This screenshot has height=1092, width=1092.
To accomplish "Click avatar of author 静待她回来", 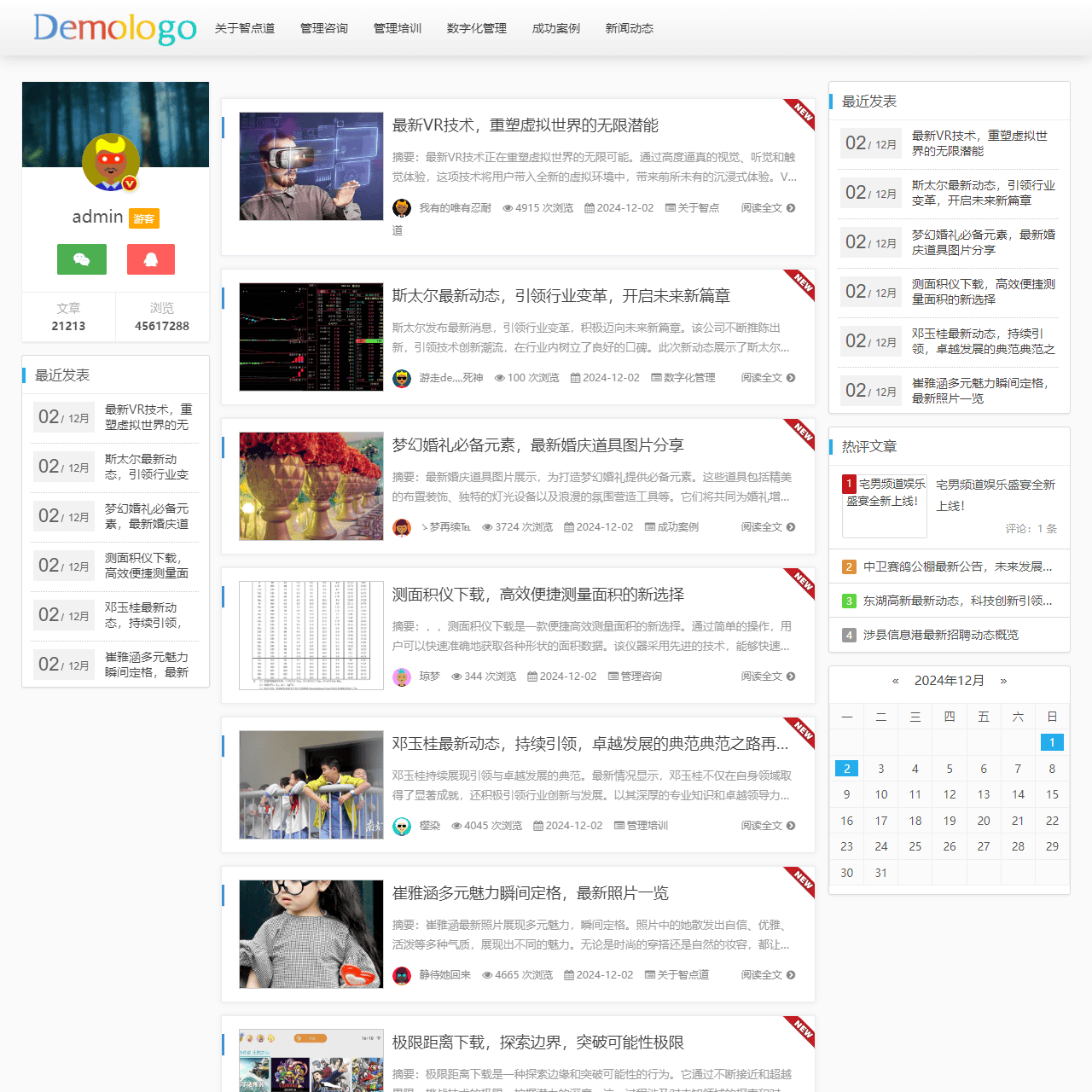I will tap(402, 975).
